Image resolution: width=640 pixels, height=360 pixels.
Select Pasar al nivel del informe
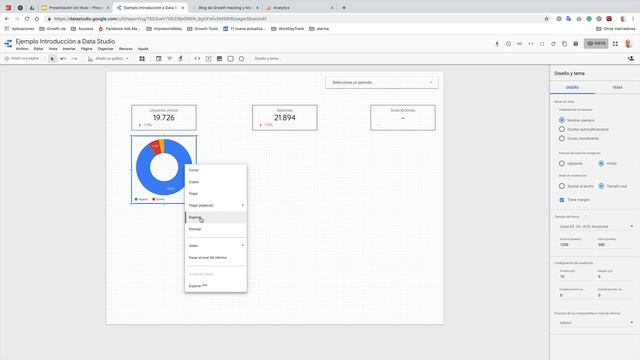[216, 258]
